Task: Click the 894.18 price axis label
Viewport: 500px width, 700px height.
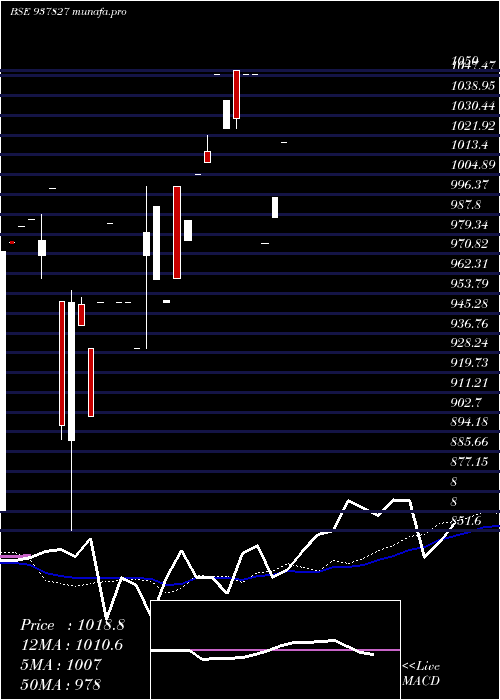Action: pyautogui.click(x=470, y=421)
